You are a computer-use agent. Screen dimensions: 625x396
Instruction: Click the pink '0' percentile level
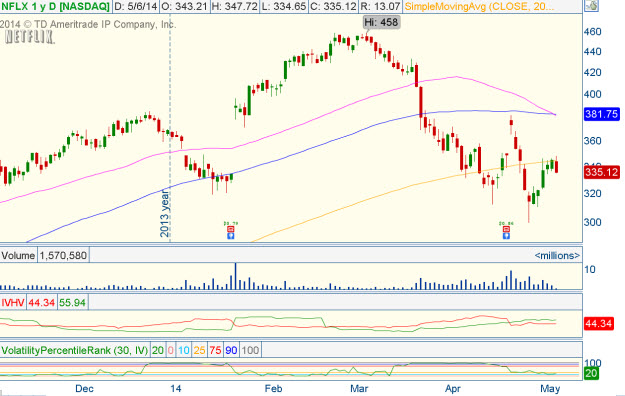coord(171,350)
